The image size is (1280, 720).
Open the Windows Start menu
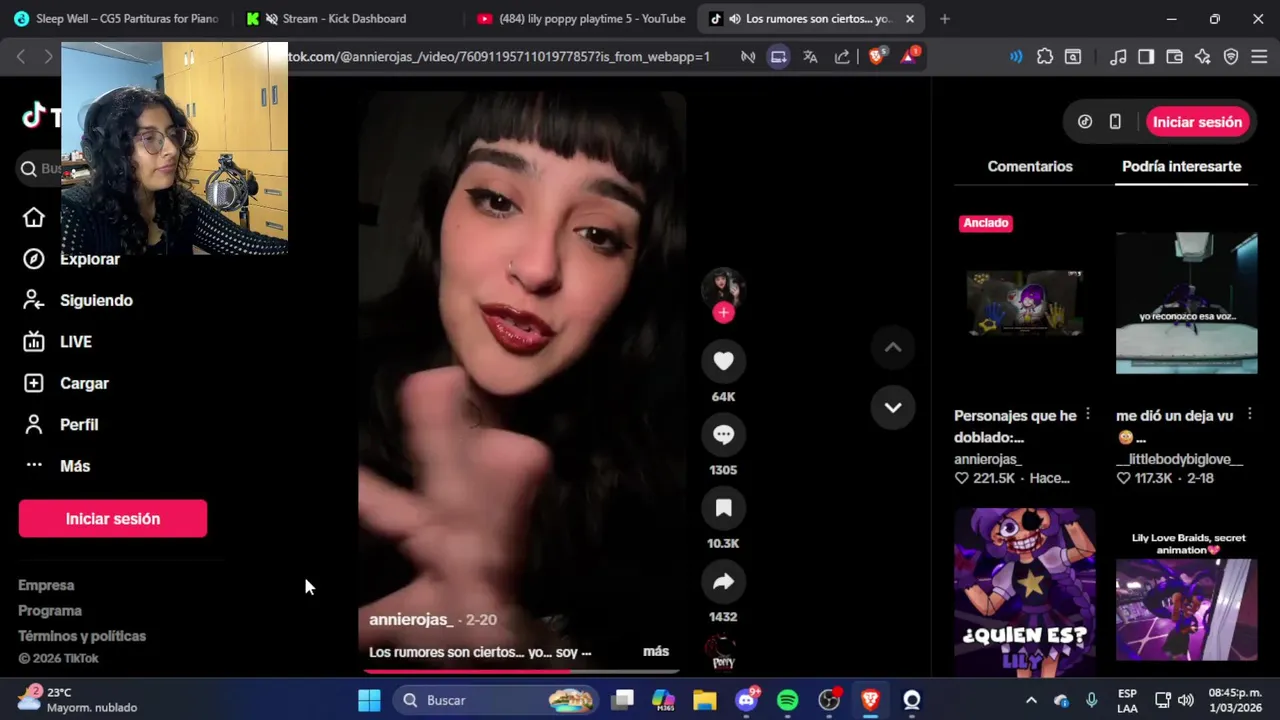pos(369,700)
